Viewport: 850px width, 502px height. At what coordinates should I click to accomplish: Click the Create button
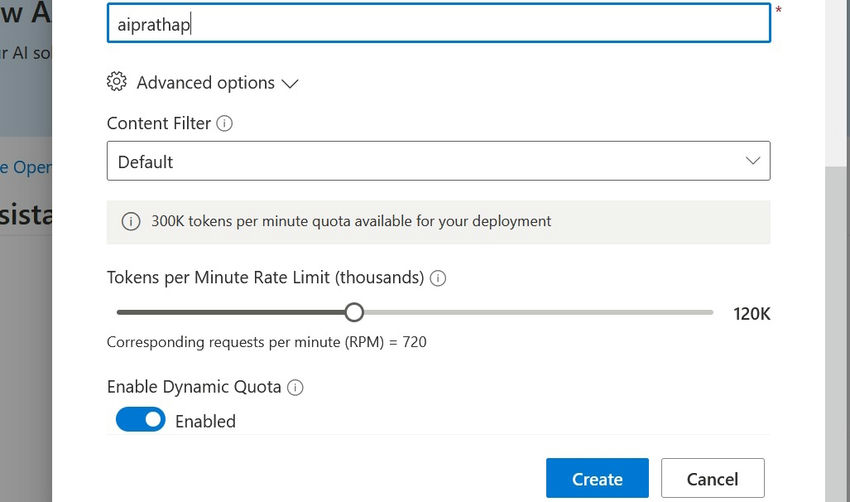point(597,478)
